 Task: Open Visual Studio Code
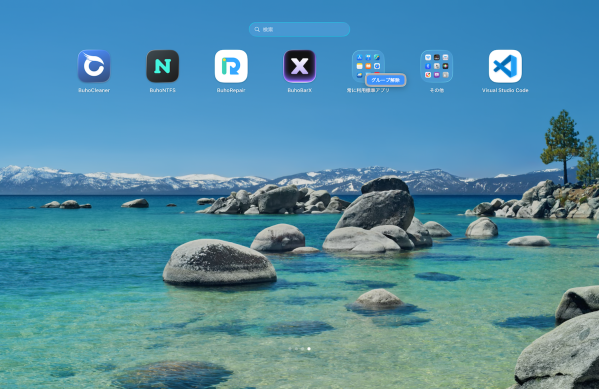505,66
